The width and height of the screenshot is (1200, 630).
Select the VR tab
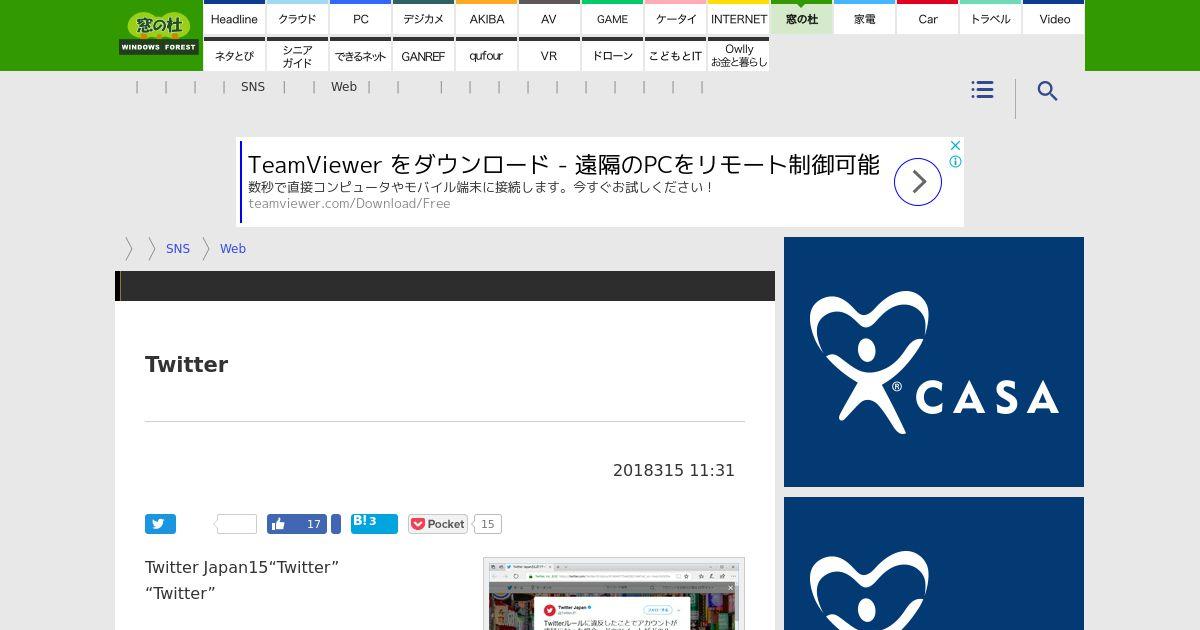click(x=549, y=55)
